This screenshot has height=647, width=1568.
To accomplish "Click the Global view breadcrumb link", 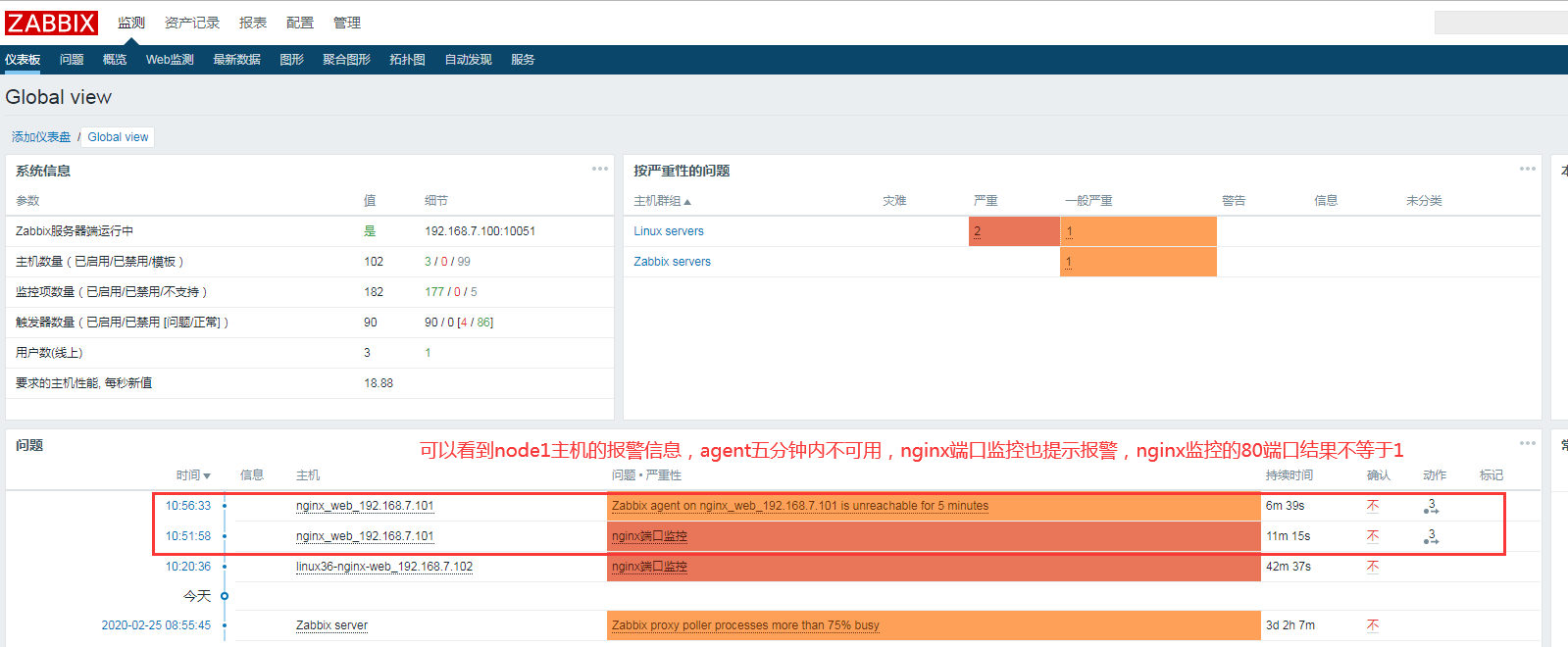I will 119,137.
